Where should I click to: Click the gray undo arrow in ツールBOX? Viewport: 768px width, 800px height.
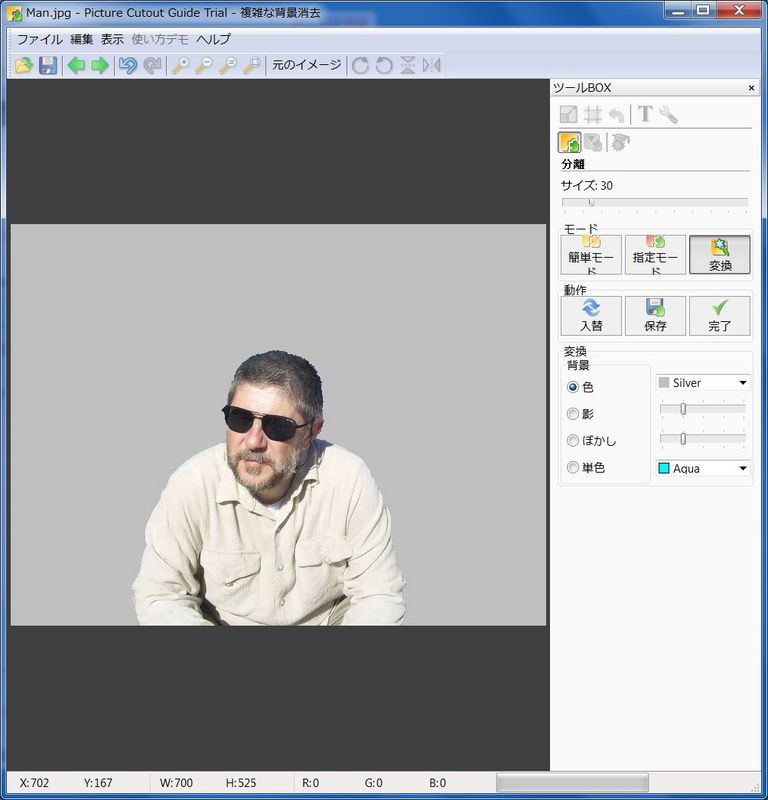click(x=617, y=114)
